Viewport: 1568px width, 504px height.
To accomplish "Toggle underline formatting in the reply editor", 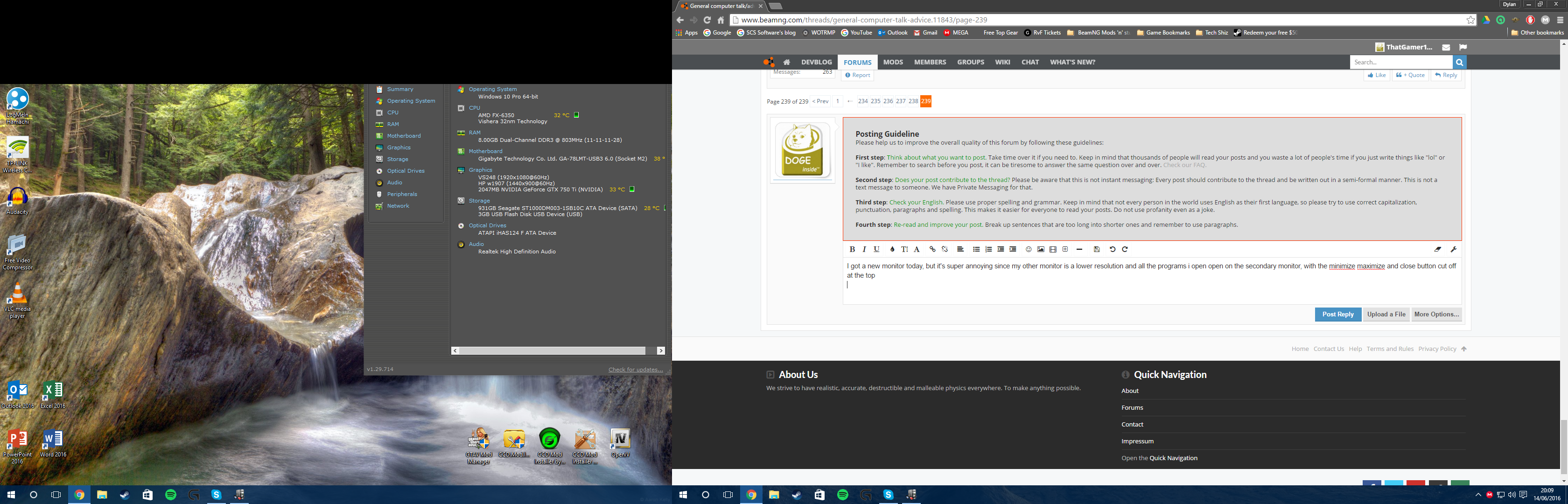I will pyautogui.click(x=876, y=249).
